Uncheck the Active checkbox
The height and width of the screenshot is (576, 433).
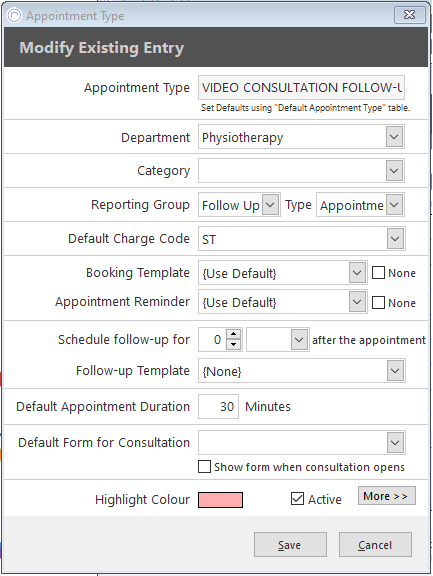(297, 499)
